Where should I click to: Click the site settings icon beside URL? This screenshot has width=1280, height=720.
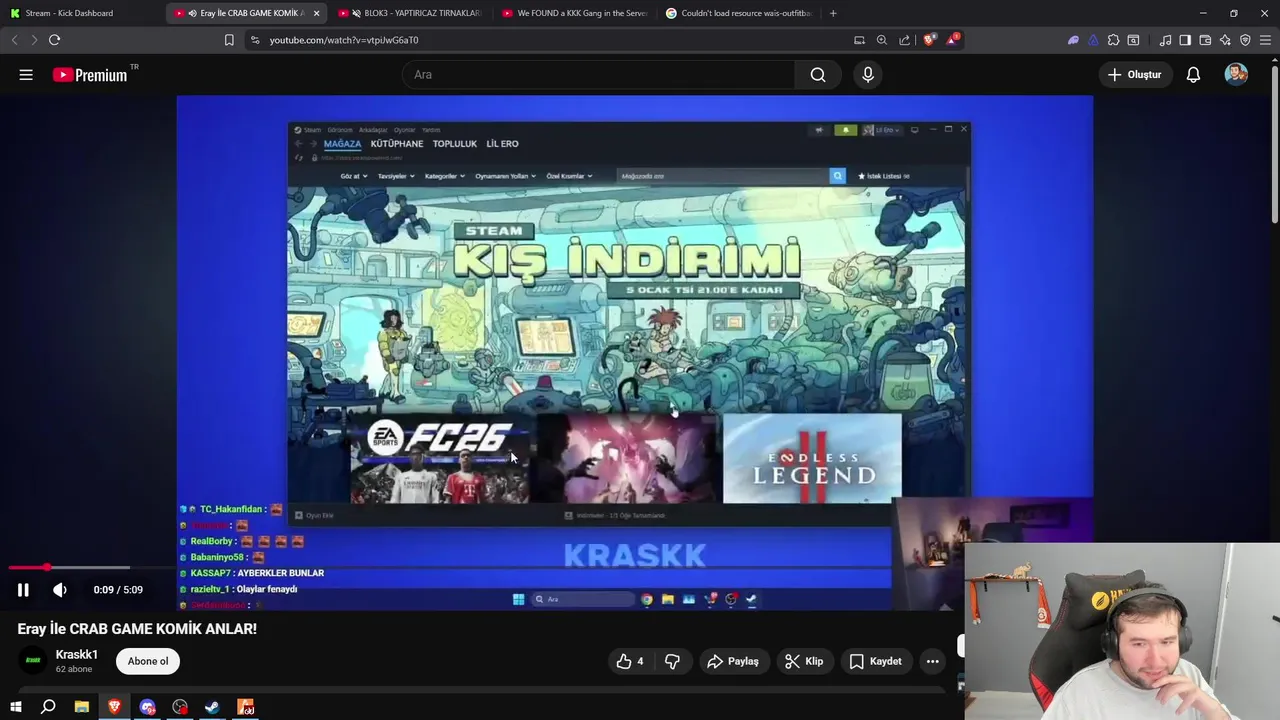coord(255,40)
